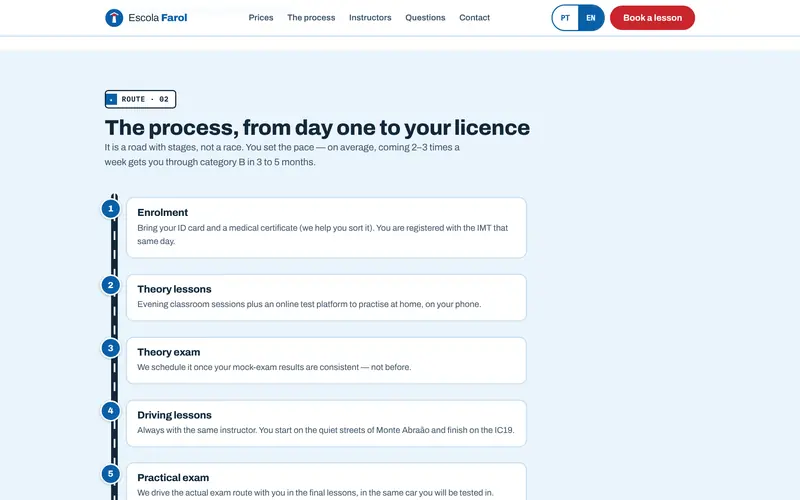Viewport: 800px width, 500px height.
Task: Click the step 3 circle marker
Action: click(x=111, y=348)
